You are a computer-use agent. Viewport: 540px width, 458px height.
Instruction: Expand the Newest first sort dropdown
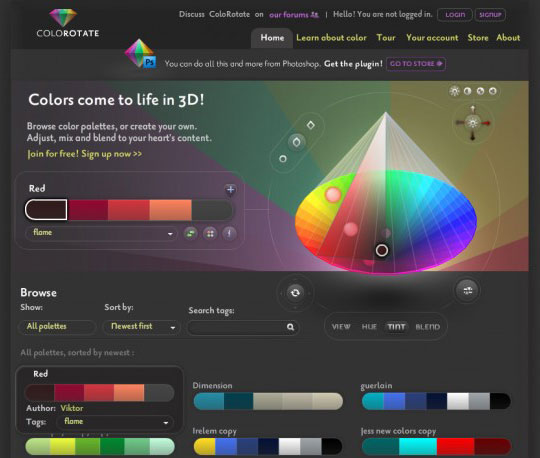coord(141,326)
